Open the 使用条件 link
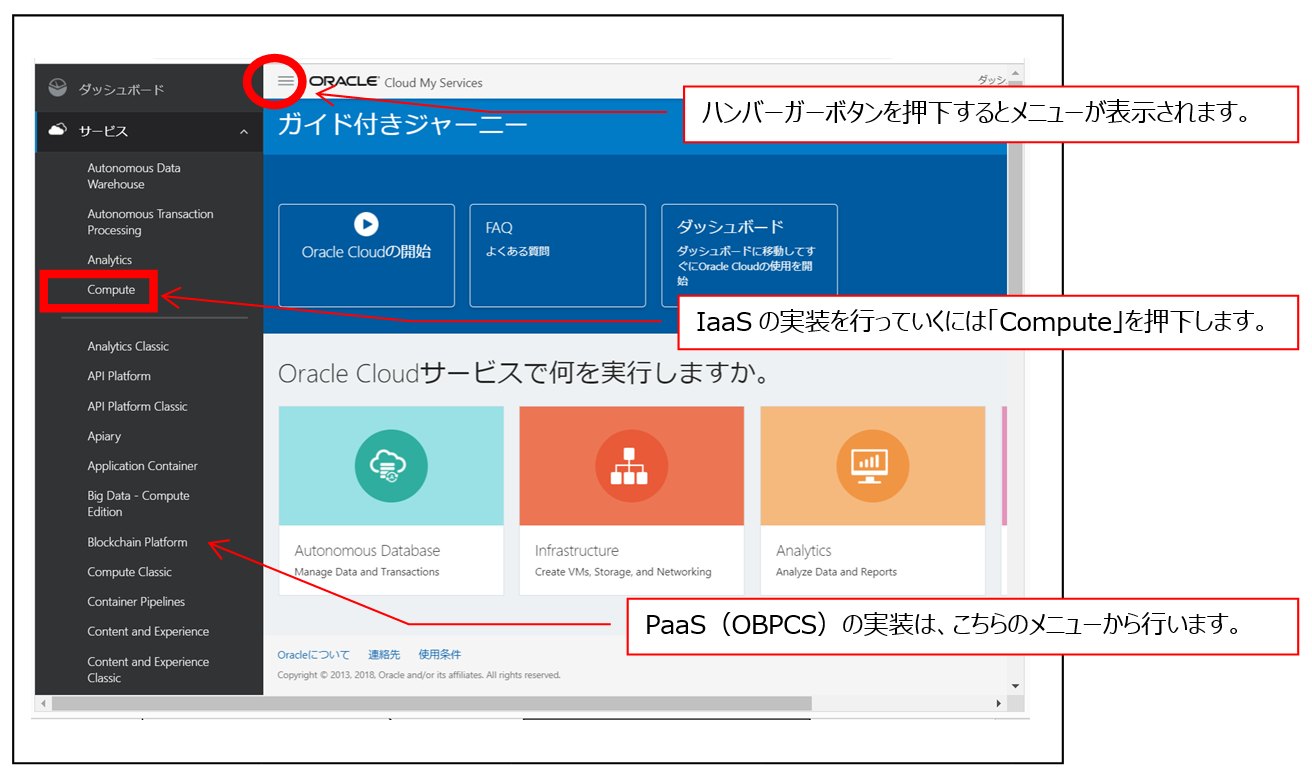Viewport: 1312px width, 782px height. pyautogui.click(x=439, y=653)
